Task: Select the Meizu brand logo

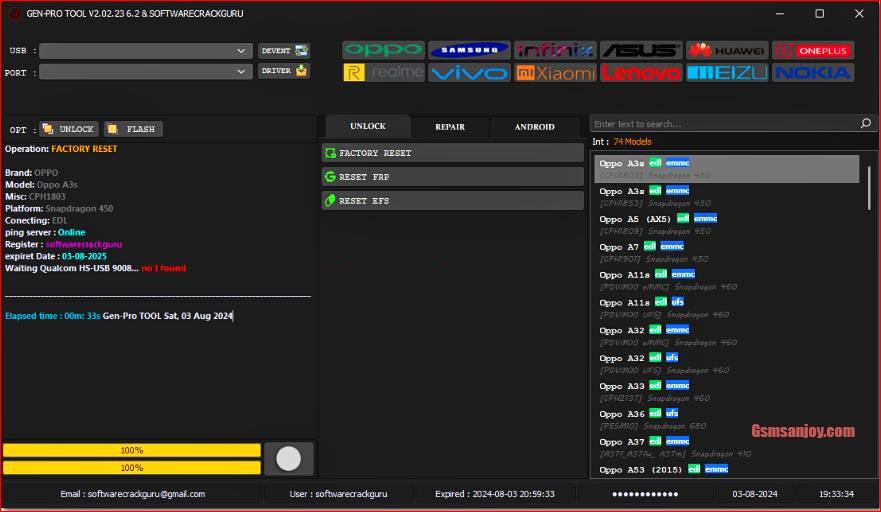Action: click(x=727, y=73)
